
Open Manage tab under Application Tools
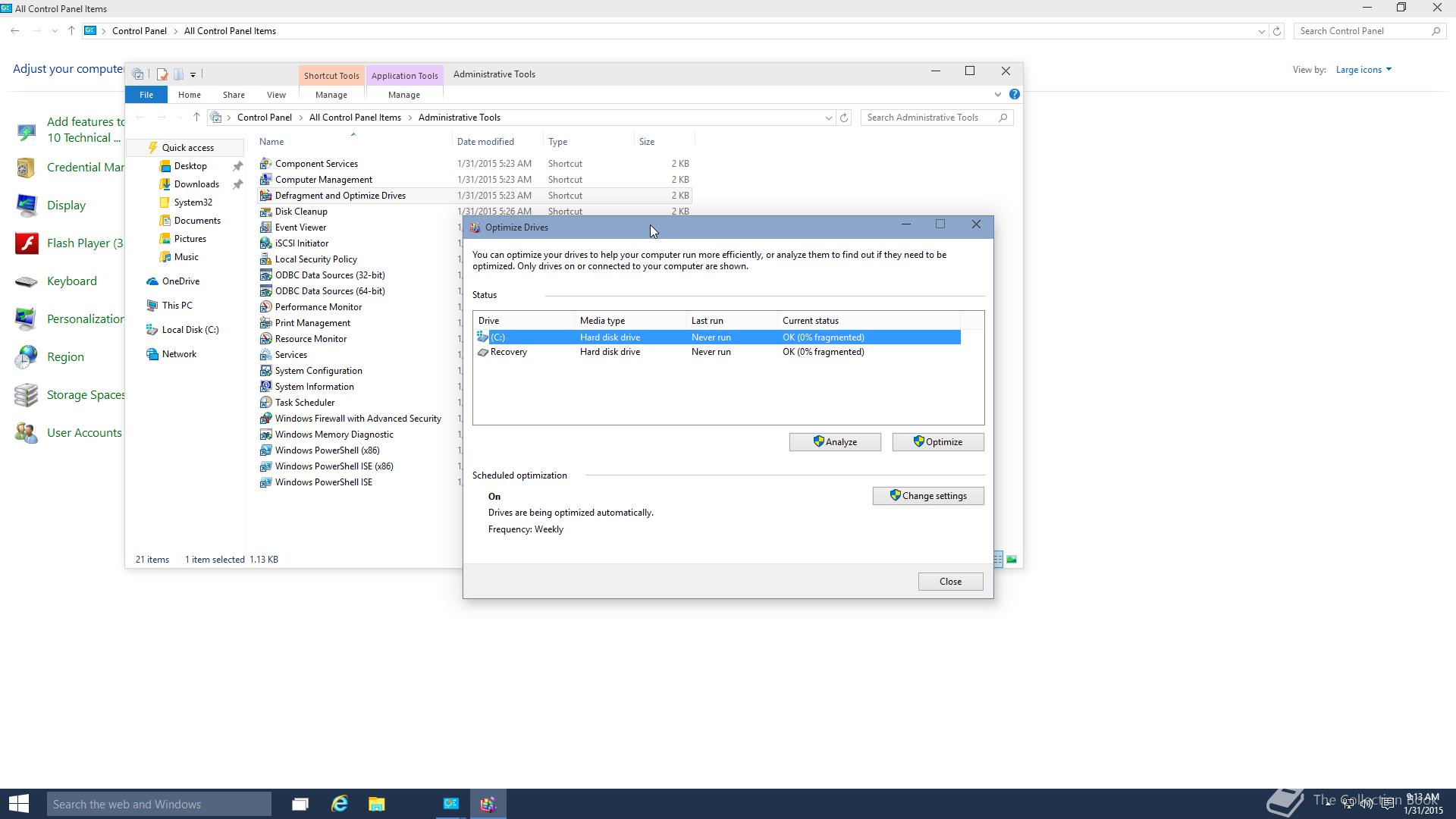click(x=403, y=95)
